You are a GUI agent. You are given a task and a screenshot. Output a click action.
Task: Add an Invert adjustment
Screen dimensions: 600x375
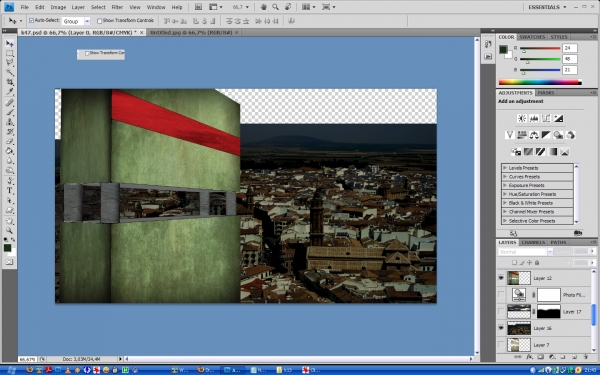516,152
